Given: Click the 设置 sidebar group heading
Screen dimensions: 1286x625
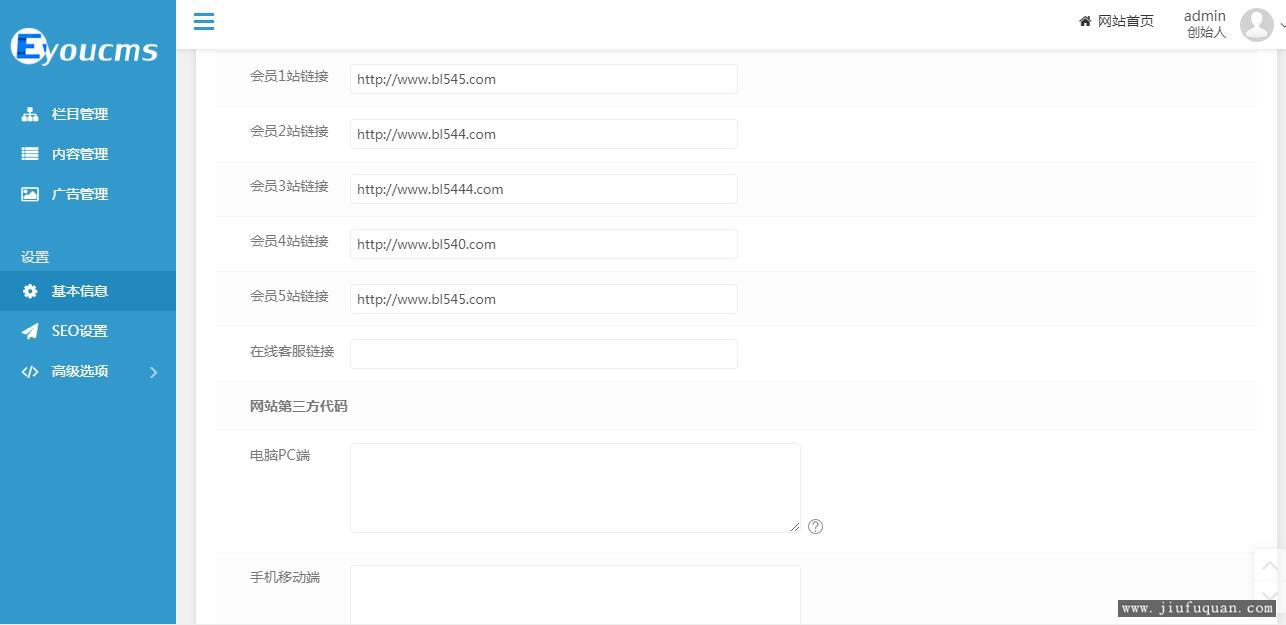Looking at the screenshot, I should tap(35, 257).
